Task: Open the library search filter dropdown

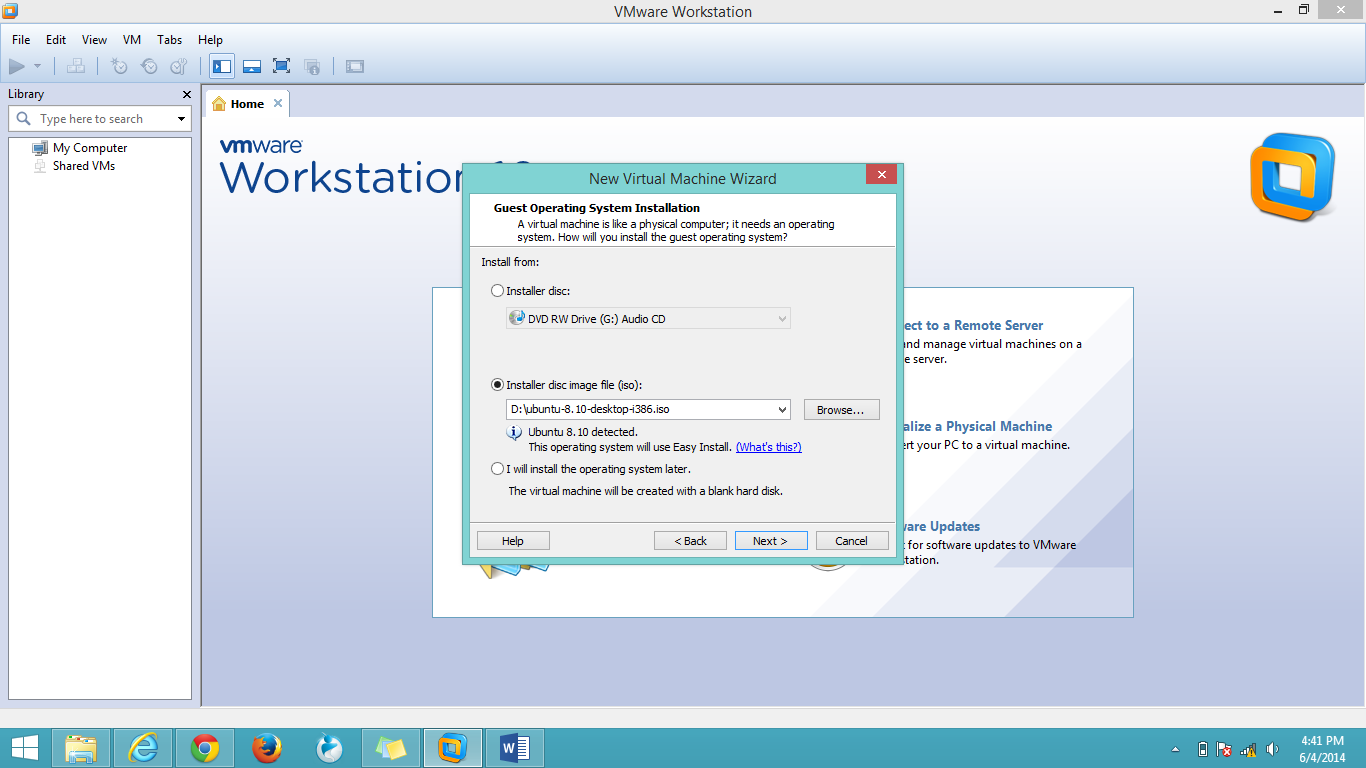Action: tap(181, 118)
